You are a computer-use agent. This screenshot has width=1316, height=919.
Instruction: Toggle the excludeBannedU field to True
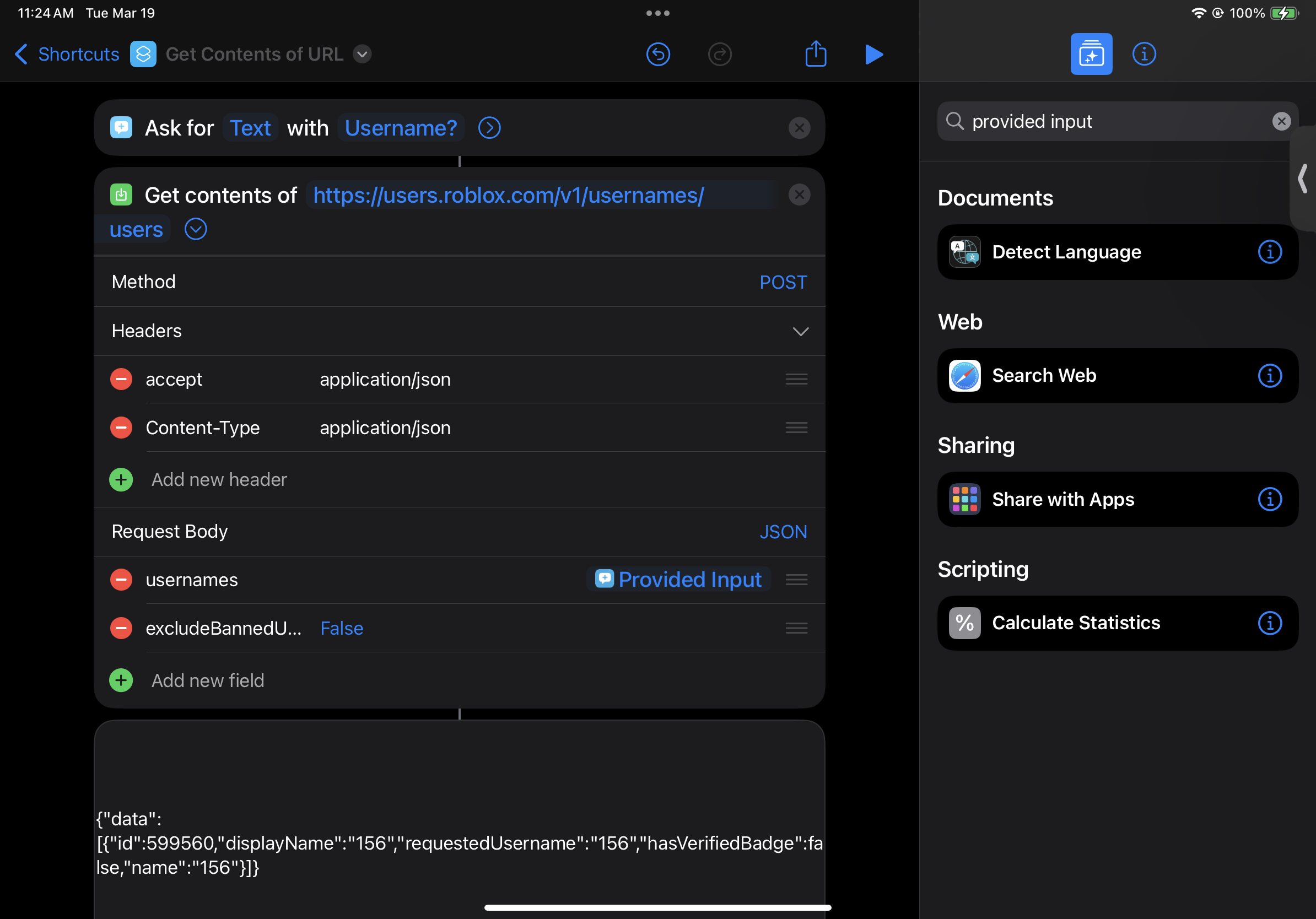tap(342, 628)
